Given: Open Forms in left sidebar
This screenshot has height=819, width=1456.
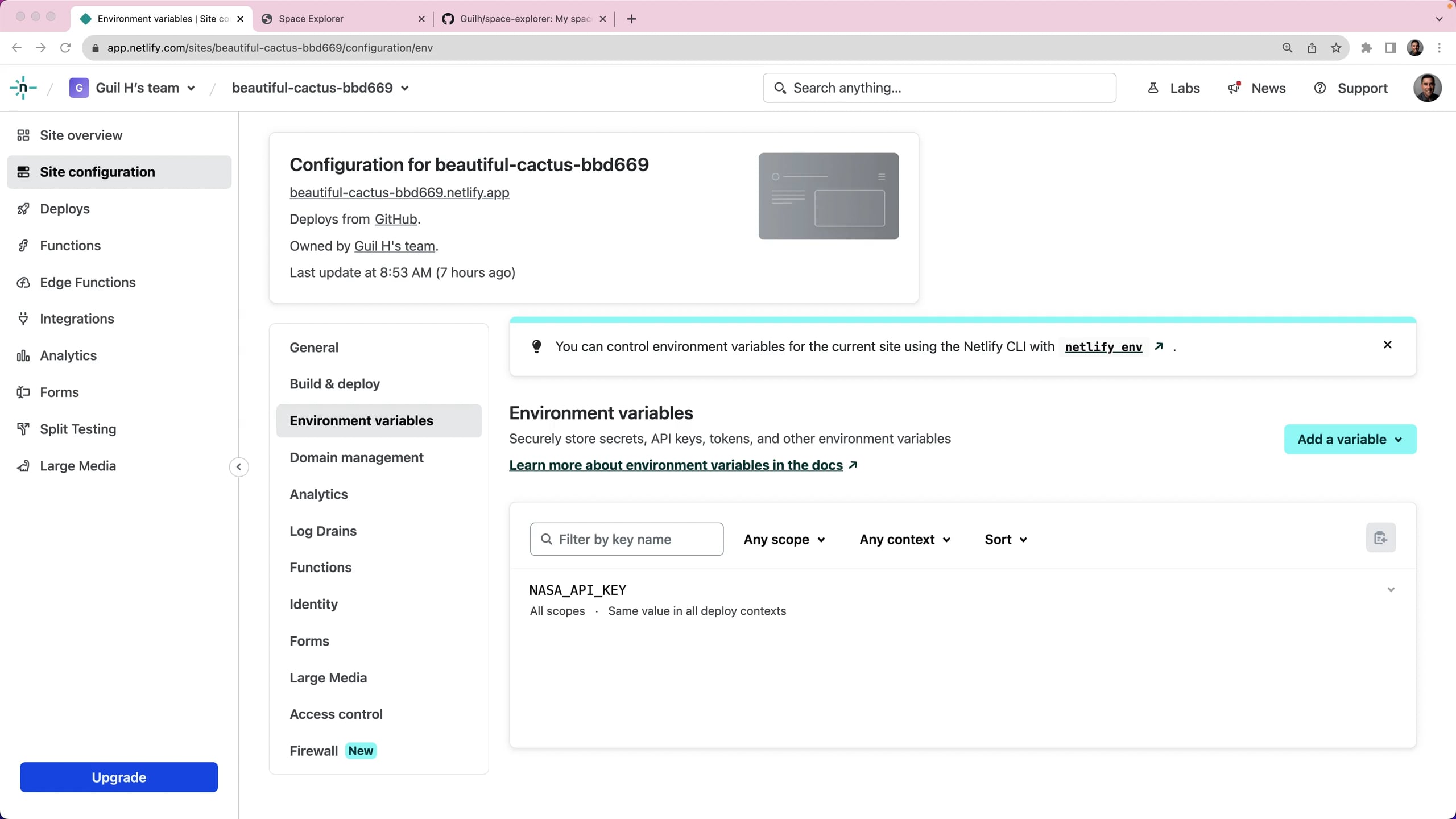Looking at the screenshot, I should click(59, 392).
